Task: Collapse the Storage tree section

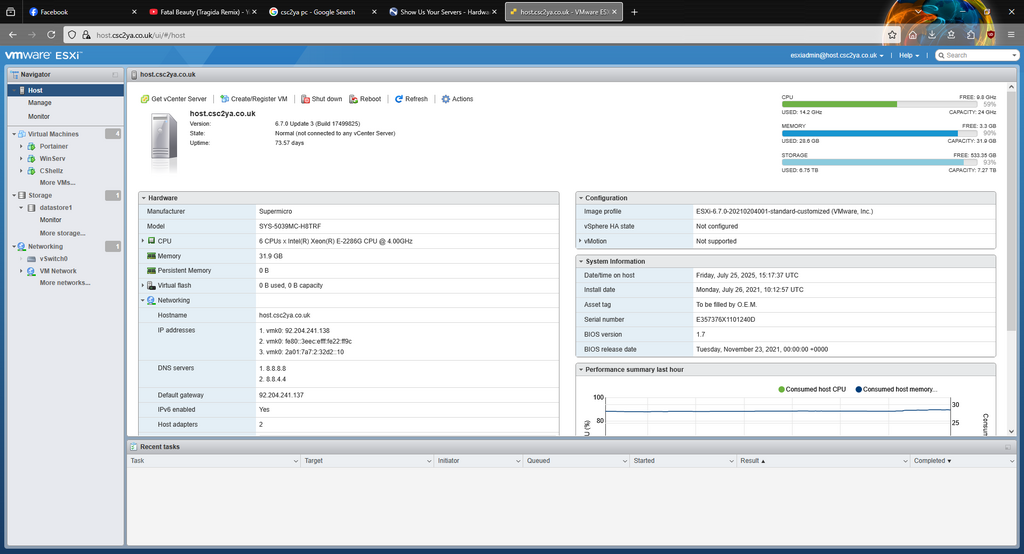Action: pos(14,195)
